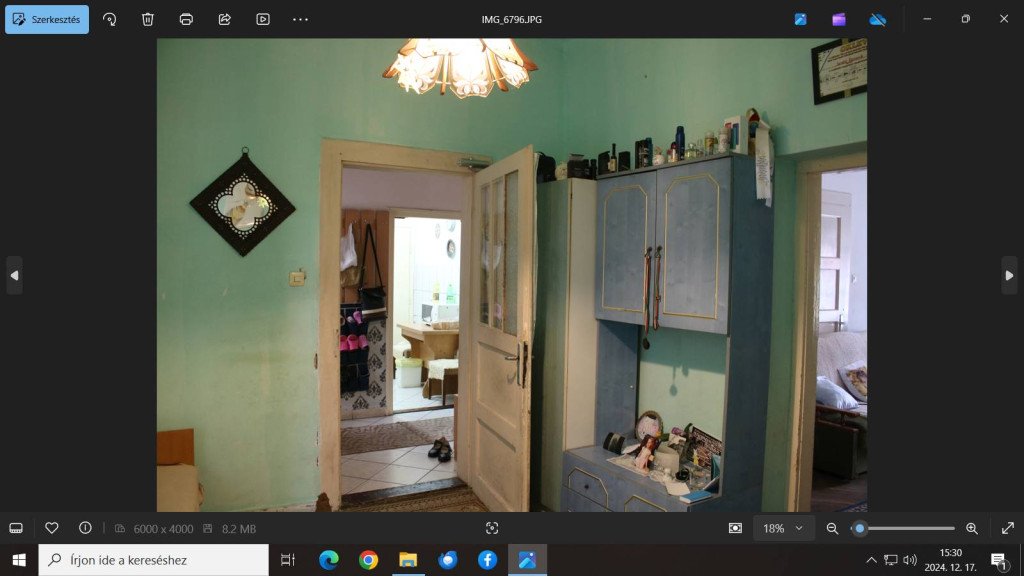1024x576 pixels.
Task: Delete the photo using the trash icon
Action: click(x=148, y=19)
